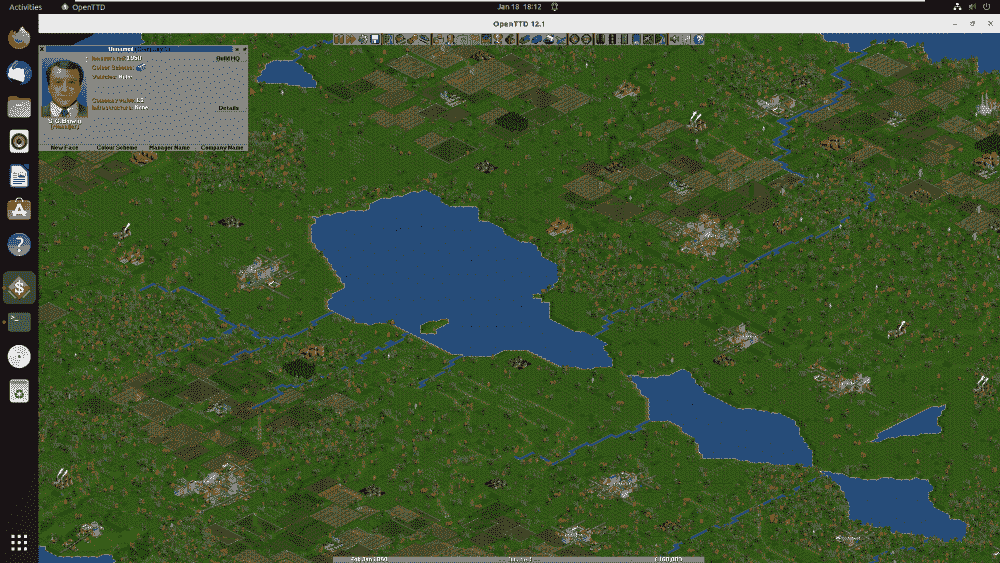
Task: Open airport construction icon
Action: pyautogui.click(x=648, y=40)
